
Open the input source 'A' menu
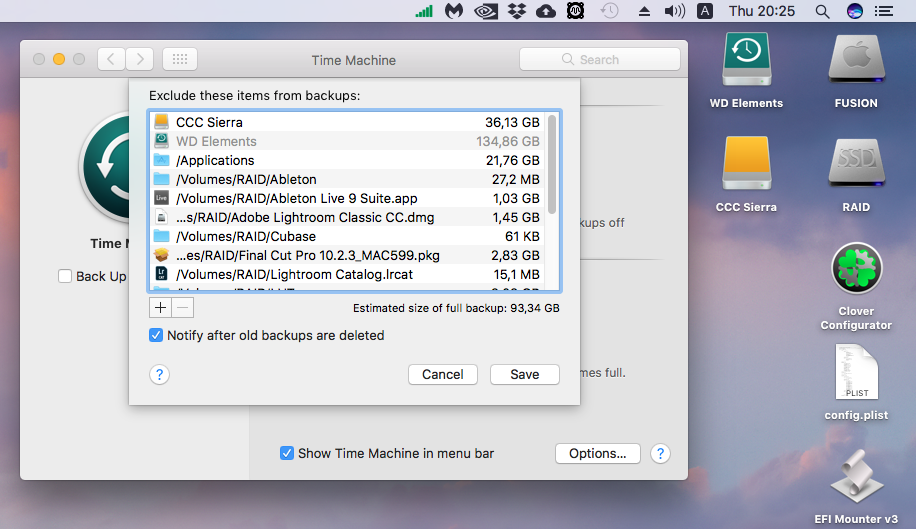[x=705, y=11]
